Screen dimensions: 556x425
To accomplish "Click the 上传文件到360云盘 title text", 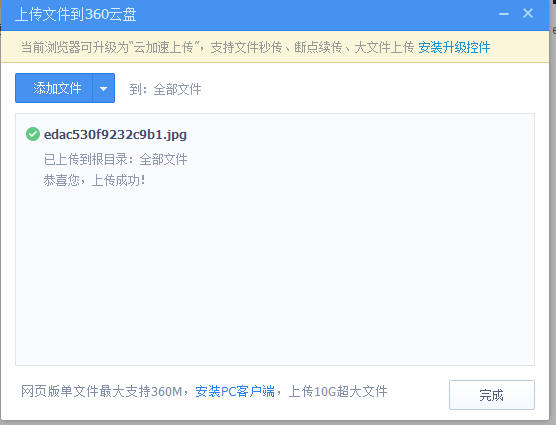I will coord(76,15).
